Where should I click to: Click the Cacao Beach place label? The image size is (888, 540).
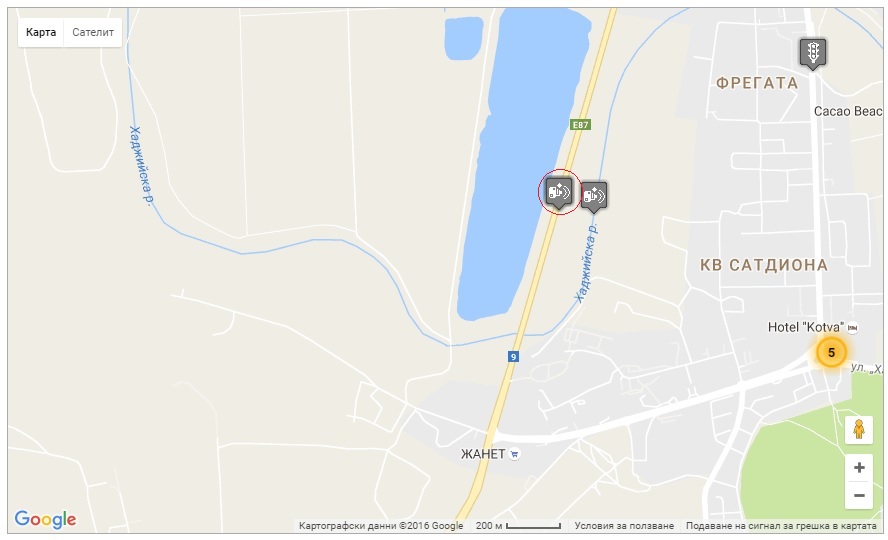[848, 111]
